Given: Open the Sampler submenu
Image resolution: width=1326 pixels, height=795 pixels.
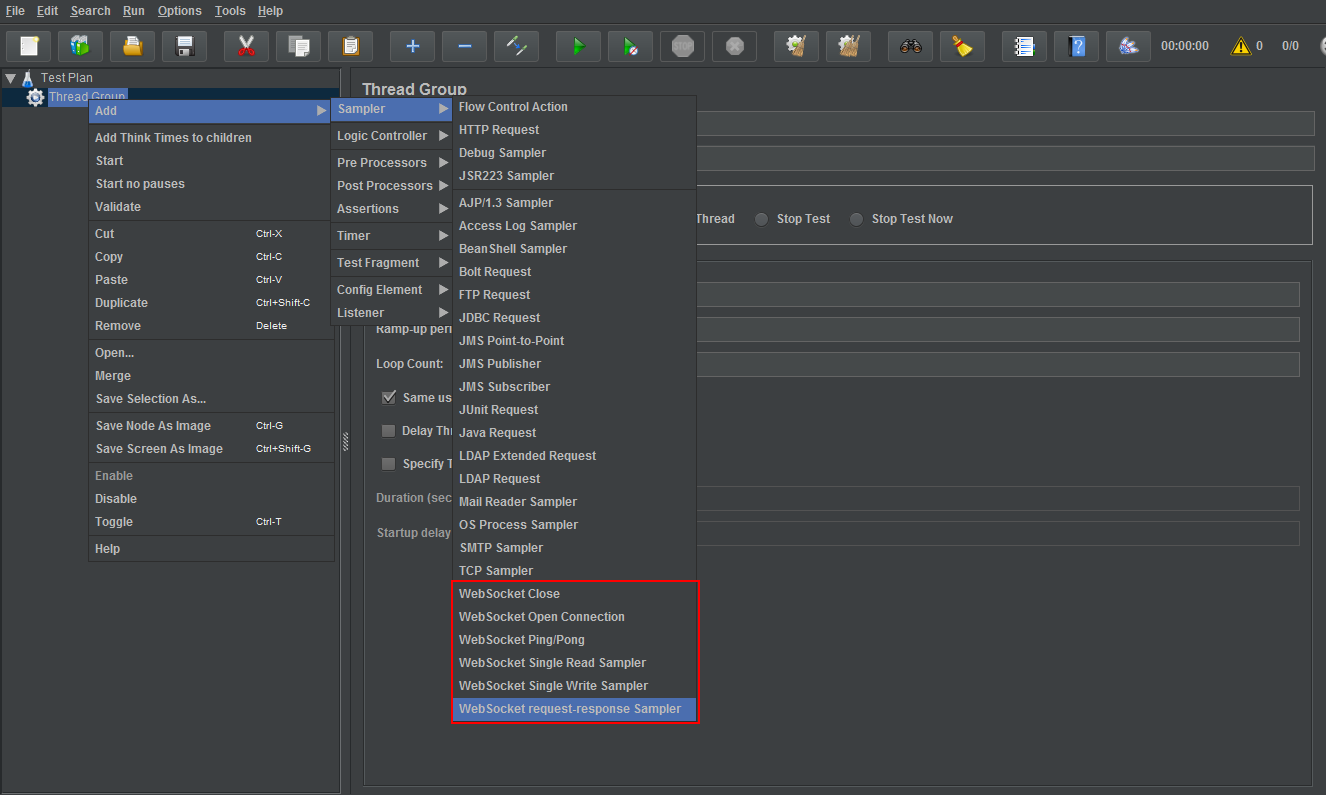Looking at the screenshot, I should point(392,109).
